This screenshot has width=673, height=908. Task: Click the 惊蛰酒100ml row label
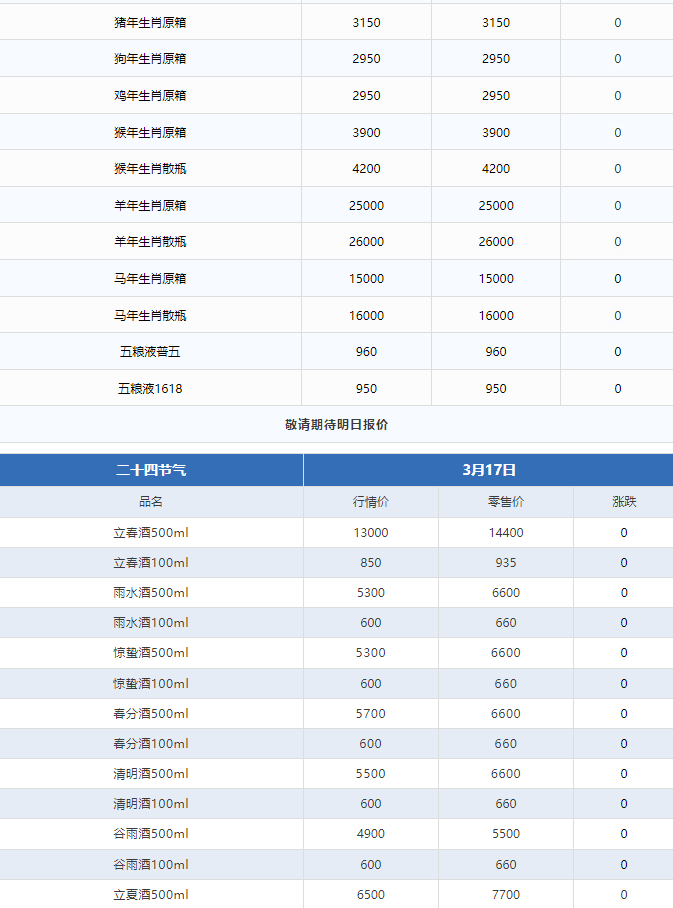pos(151,684)
